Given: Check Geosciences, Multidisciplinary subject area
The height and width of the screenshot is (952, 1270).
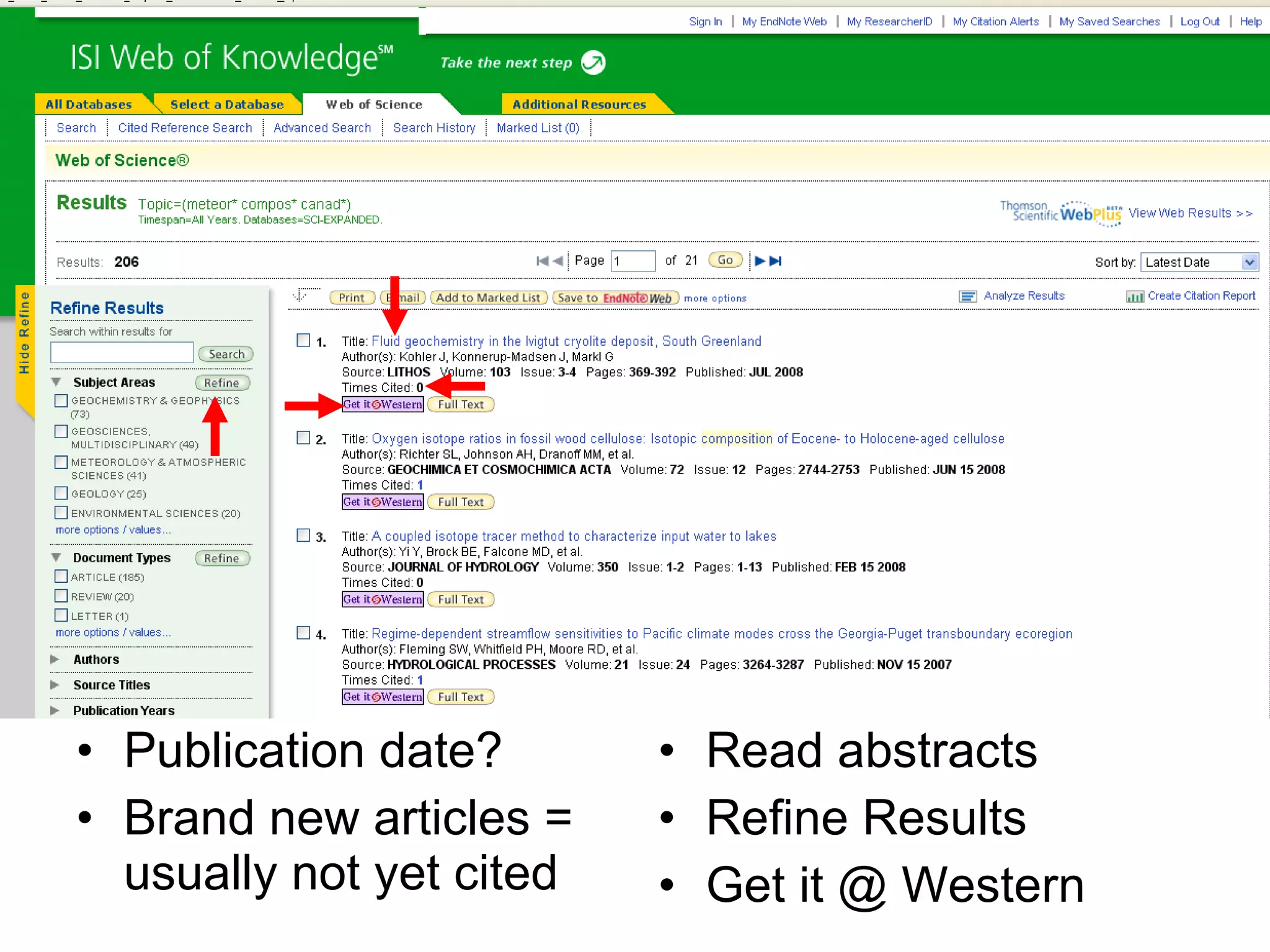Looking at the screenshot, I should (61, 431).
